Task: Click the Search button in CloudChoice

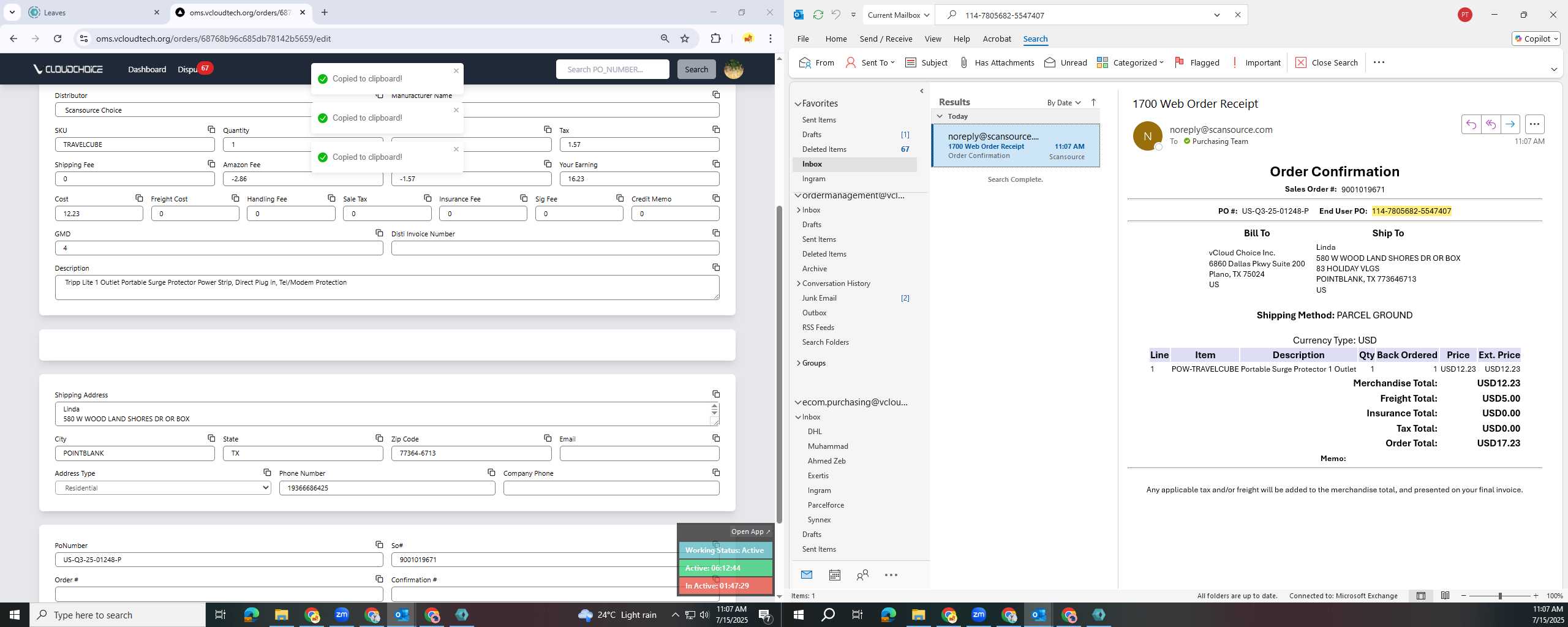Action: [696, 69]
